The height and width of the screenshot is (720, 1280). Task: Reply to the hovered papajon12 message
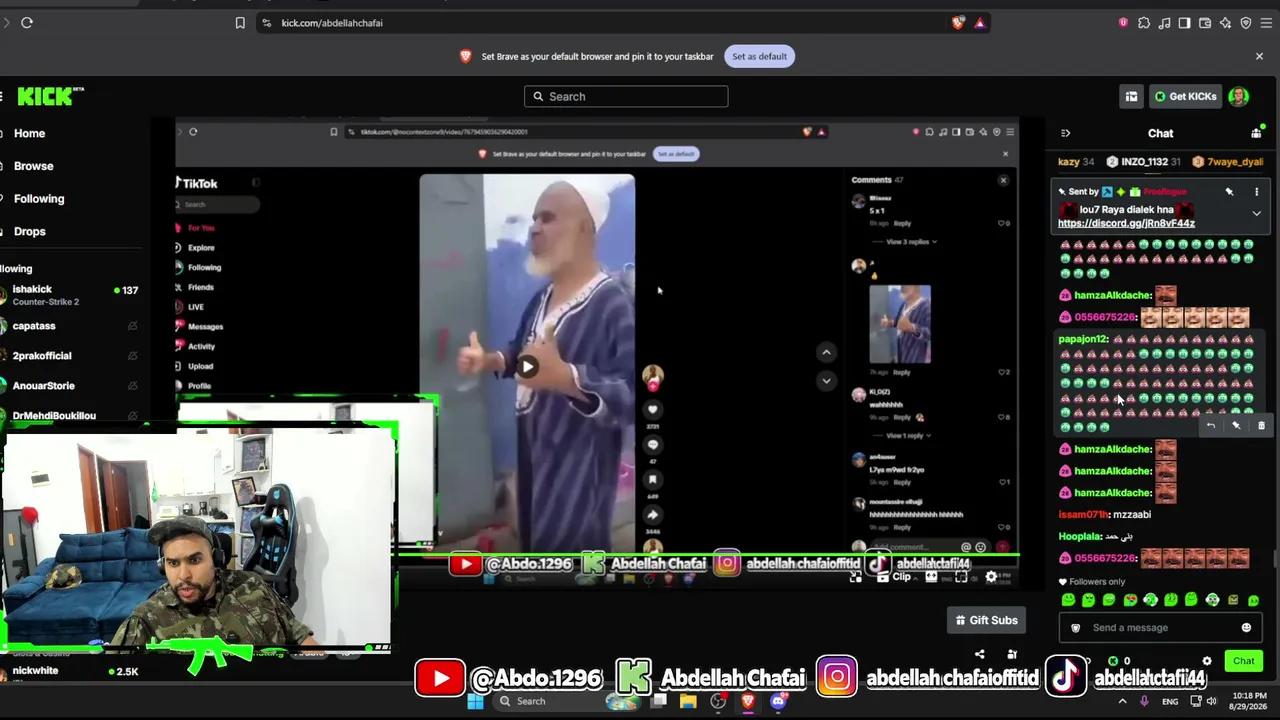pos(1210,426)
